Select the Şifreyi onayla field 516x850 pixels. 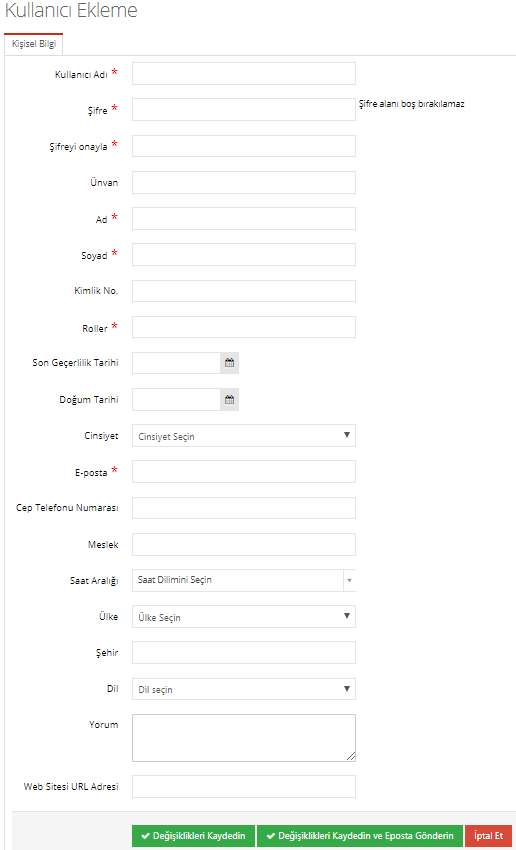244,146
